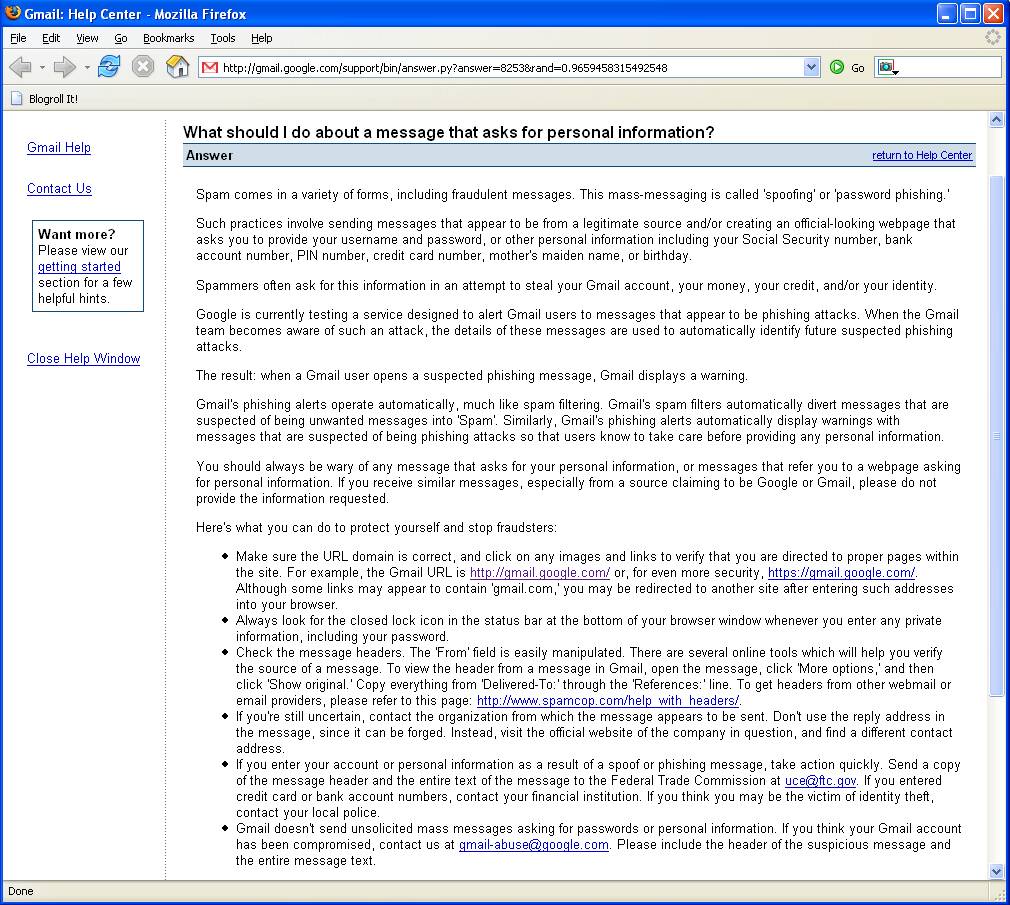The width and height of the screenshot is (1010, 905).
Task: Click the Stop loading icon
Action: tap(143, 67)
